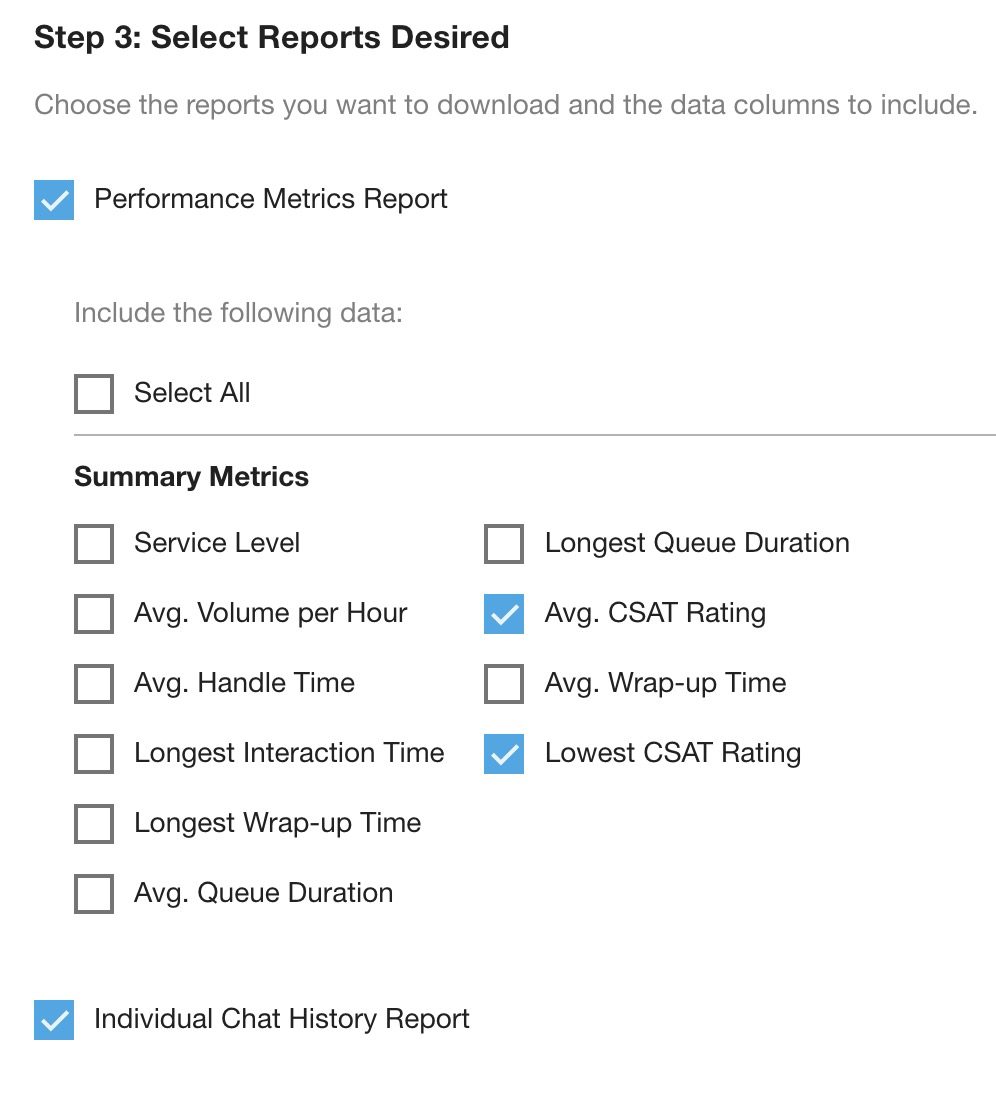Enable Avg. Queue Duration checkbox
Image resolution: width=996 pixels, height=1094 pixels.
pyautogui.click(x=94, y=894)
